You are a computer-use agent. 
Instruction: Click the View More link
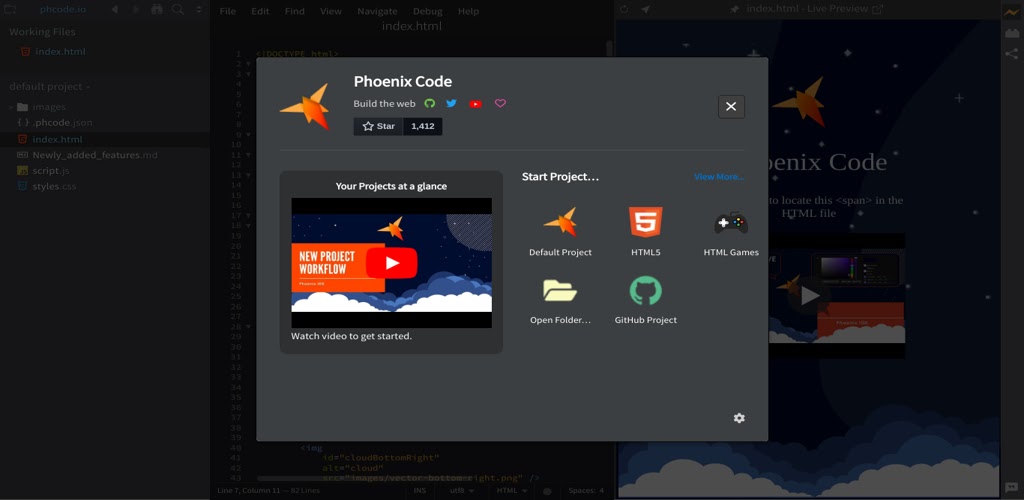coord(718,177)
